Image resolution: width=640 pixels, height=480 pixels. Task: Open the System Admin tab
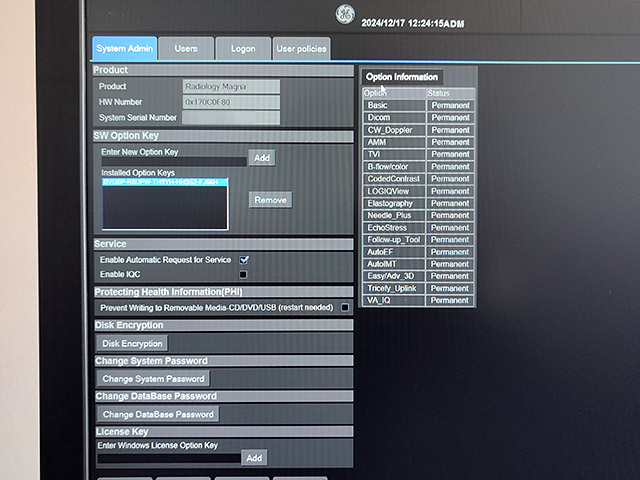[124, 49]
